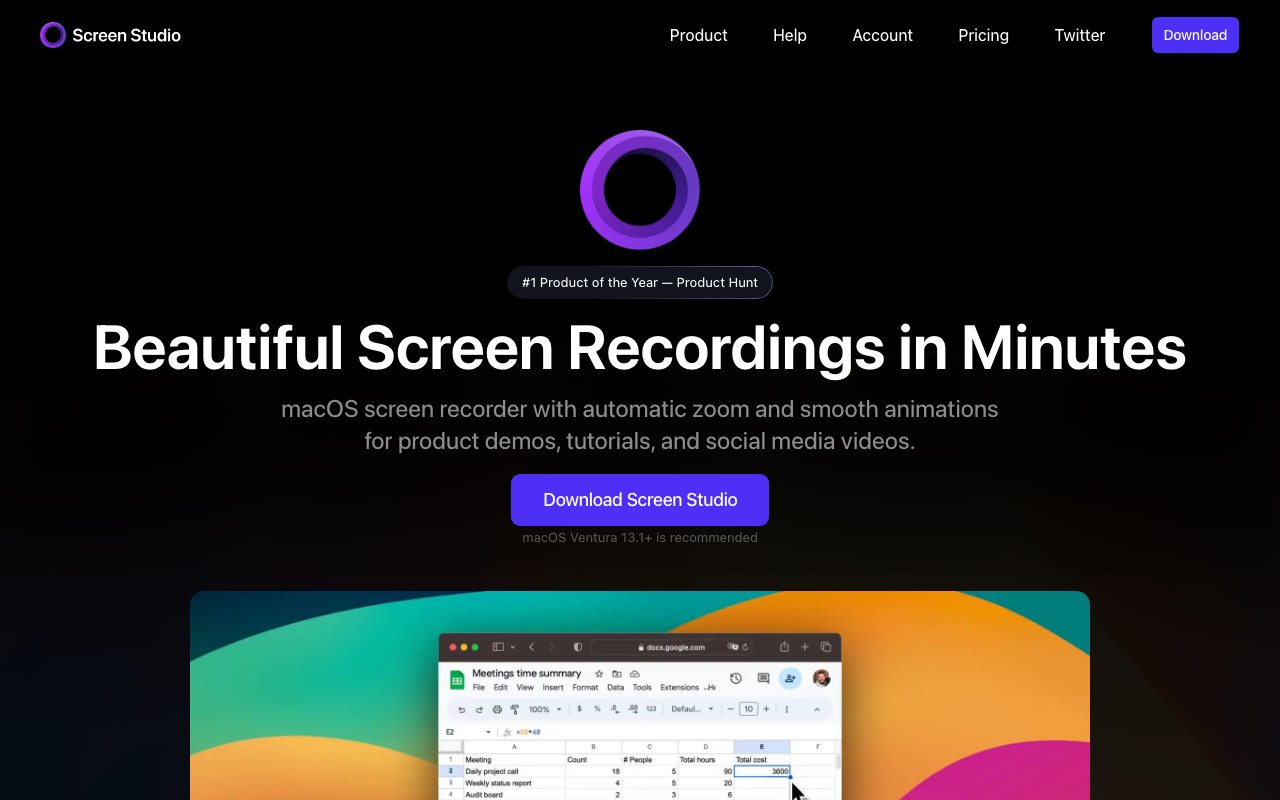Screen dimensions: 1280x800
Task: Click the Safari sidebar icon in demo
Action: [x=498, y=647]
